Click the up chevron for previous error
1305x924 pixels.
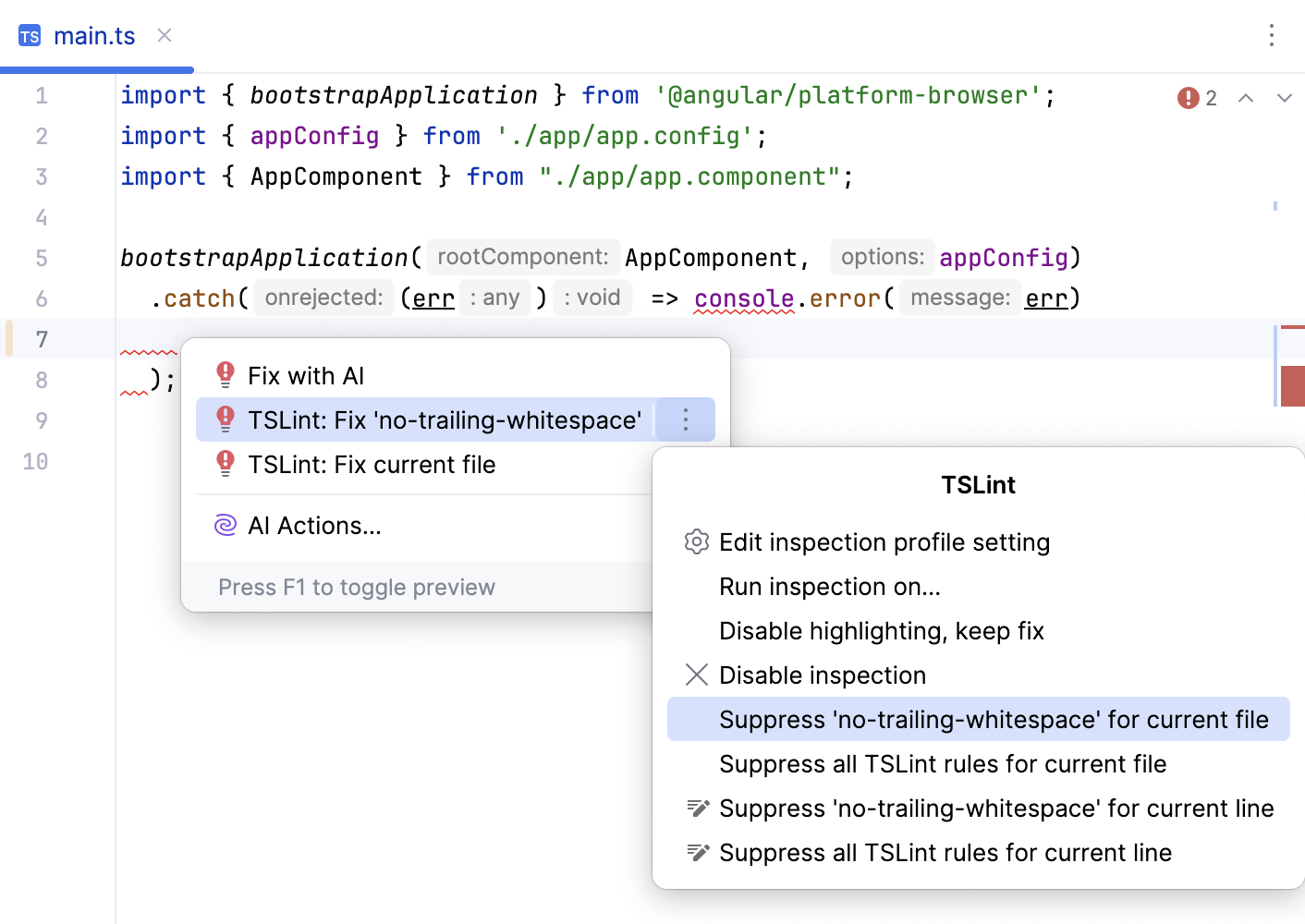(x=1246, y=97)
